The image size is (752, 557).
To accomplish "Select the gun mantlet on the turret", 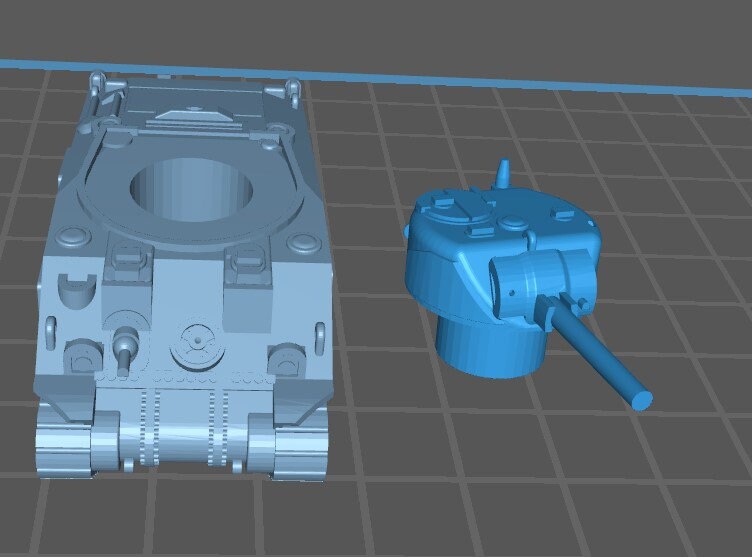I will click(x=540, y=278).
